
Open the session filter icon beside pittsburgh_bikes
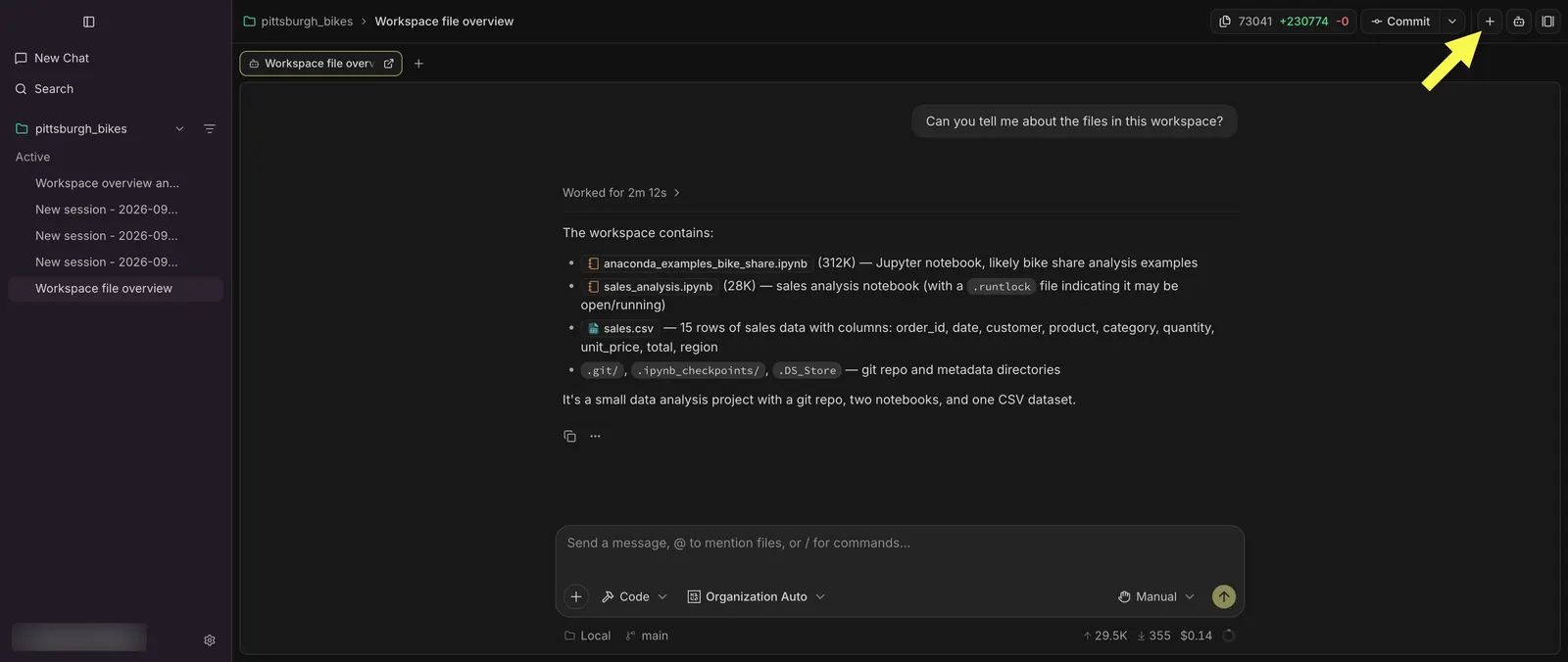(x=209, y=129)
